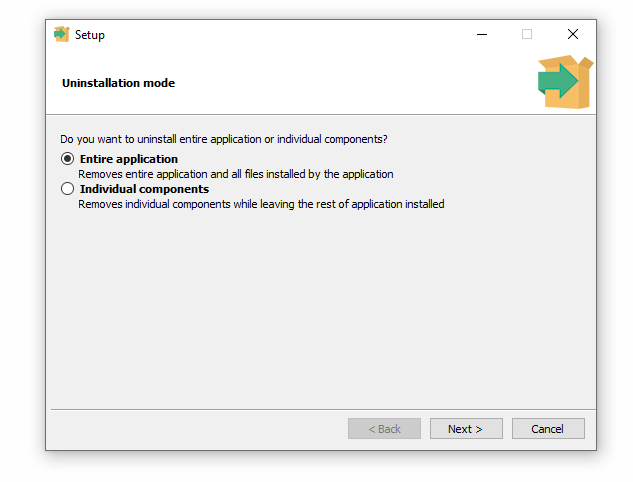Image resolution: width=633 pixels, height=482 pixels.
Task: Select the Entire application radio button
Action: (67, 159)
